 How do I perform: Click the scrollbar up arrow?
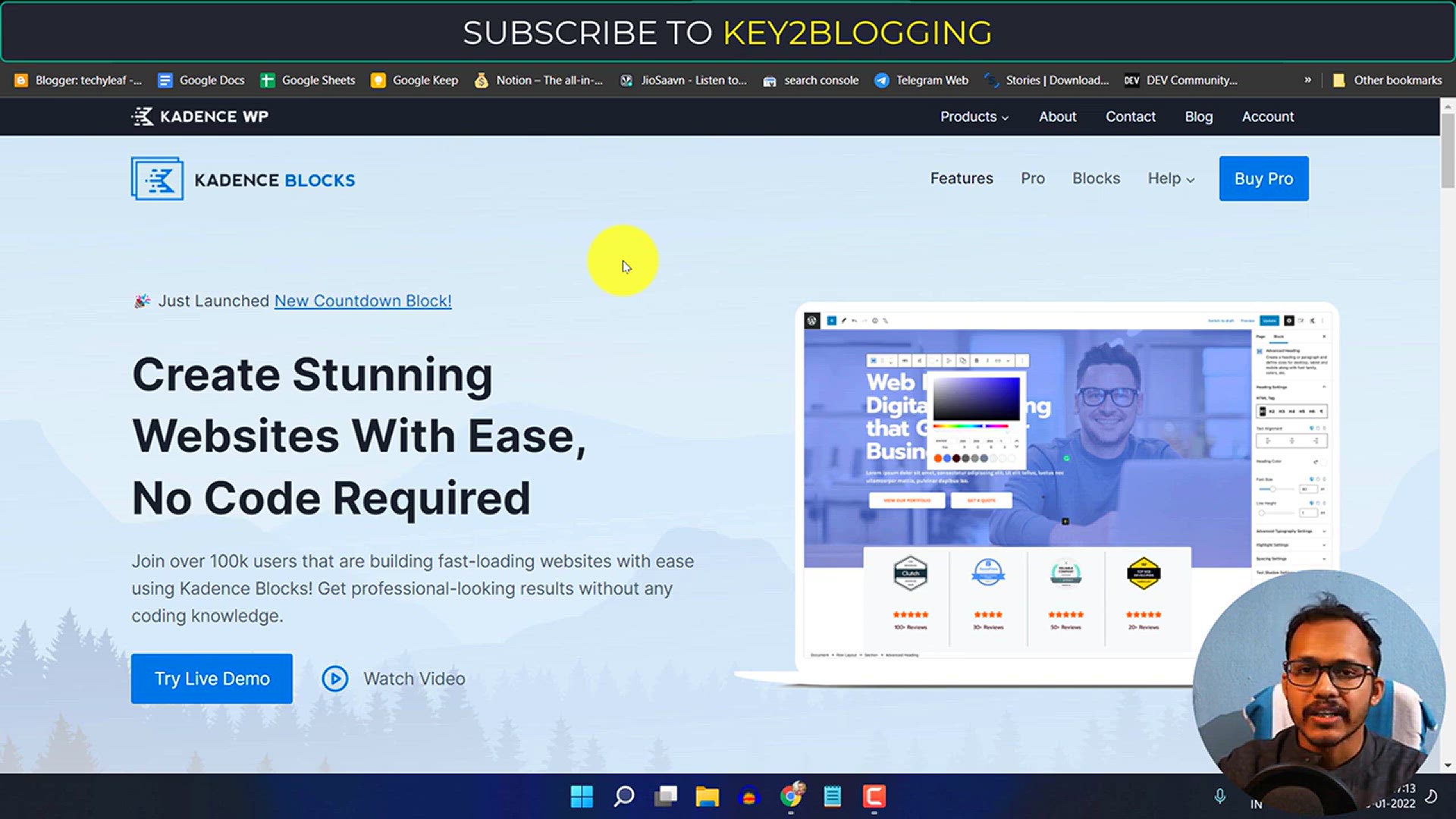(x=1448, y=106)
